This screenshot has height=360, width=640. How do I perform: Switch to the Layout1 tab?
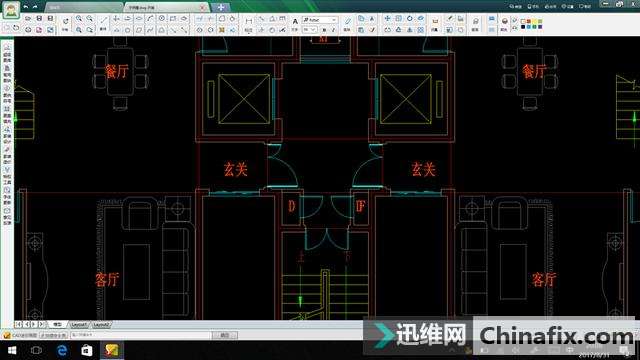click(x=78, y=325)
